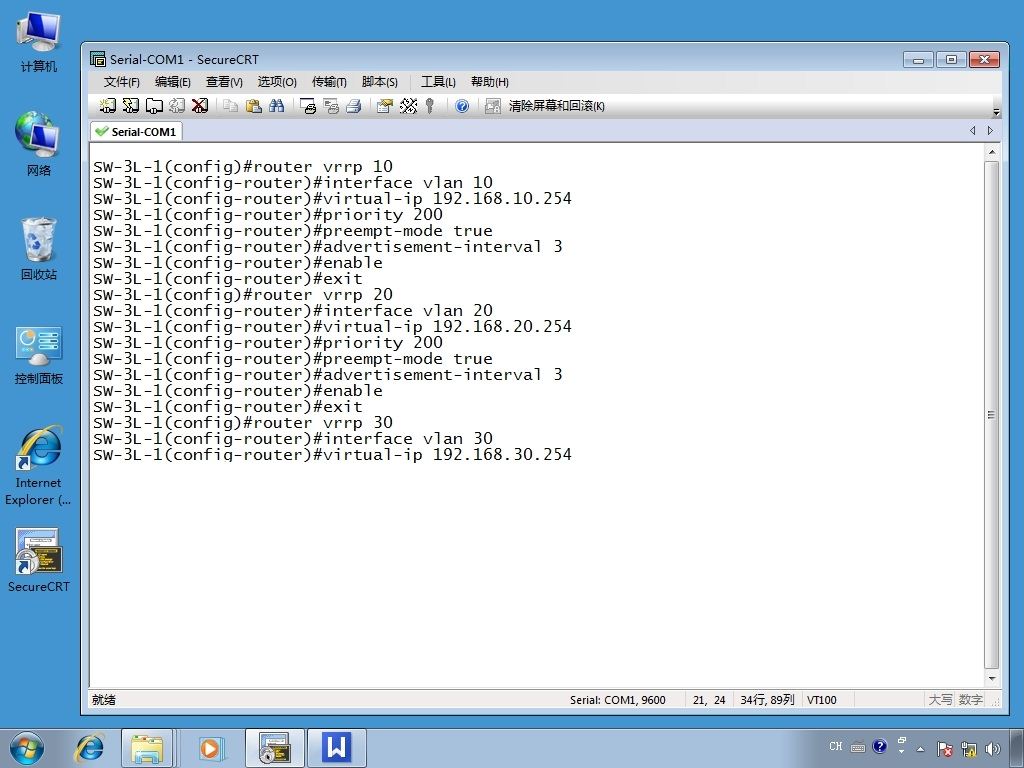This screenshot has width=1024, height=768.
Task: Select the Serial-COM1 session tab
Action: tap(136, 131)
